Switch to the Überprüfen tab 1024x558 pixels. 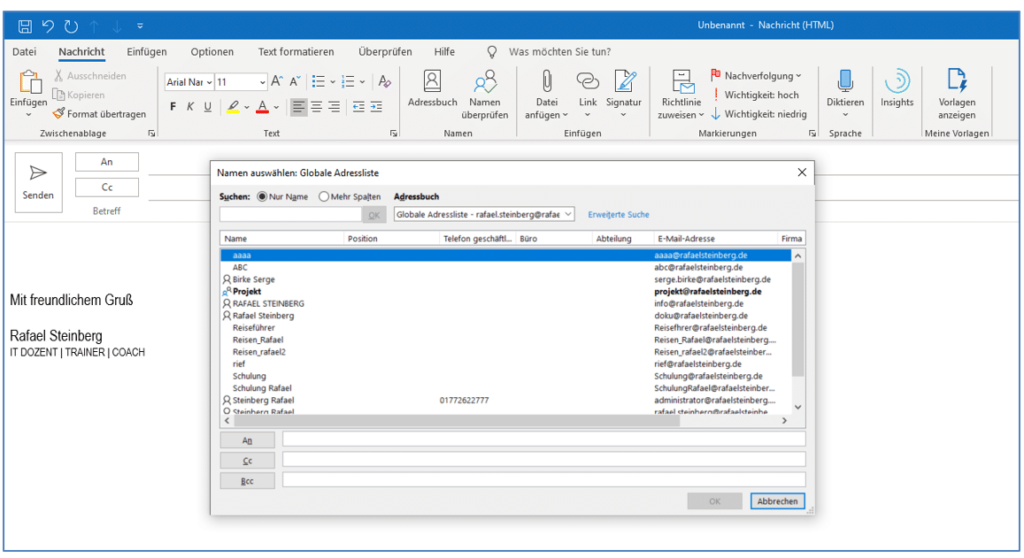[x=385, y=52]
